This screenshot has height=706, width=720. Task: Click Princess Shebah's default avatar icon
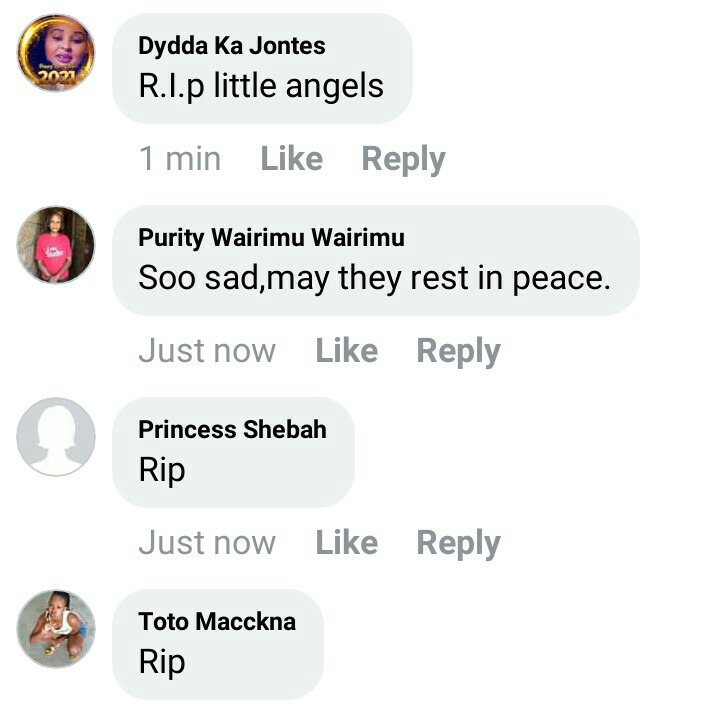coord(56,437)
